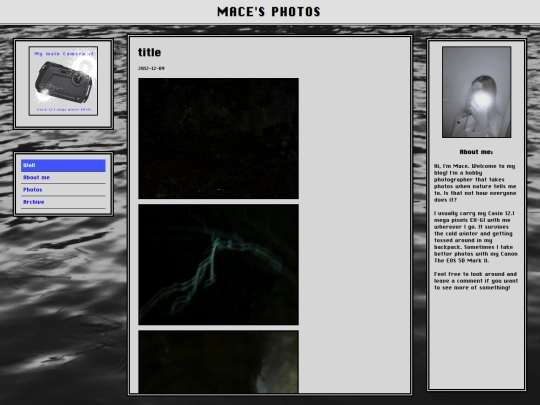Image resolution: width=540 pixels, height=405 pixels.
Task: Open the photo with teal branches
Action: pyautogui.click(x=218, y=264)
